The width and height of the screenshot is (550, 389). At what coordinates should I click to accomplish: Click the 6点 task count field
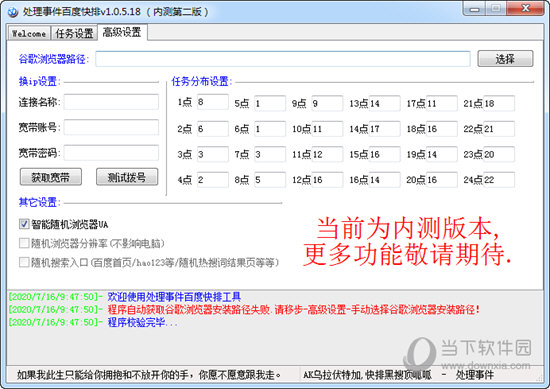[270, 129]
